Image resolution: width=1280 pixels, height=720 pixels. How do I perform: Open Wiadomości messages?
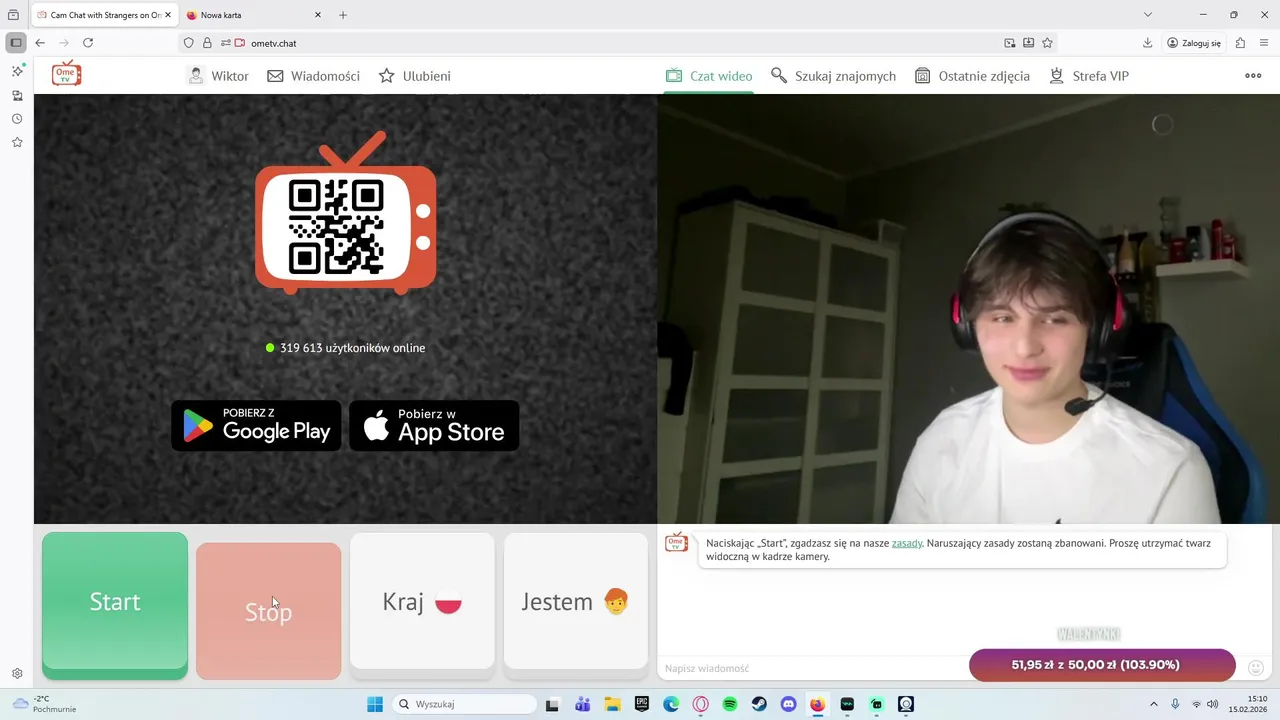point(313,76)
